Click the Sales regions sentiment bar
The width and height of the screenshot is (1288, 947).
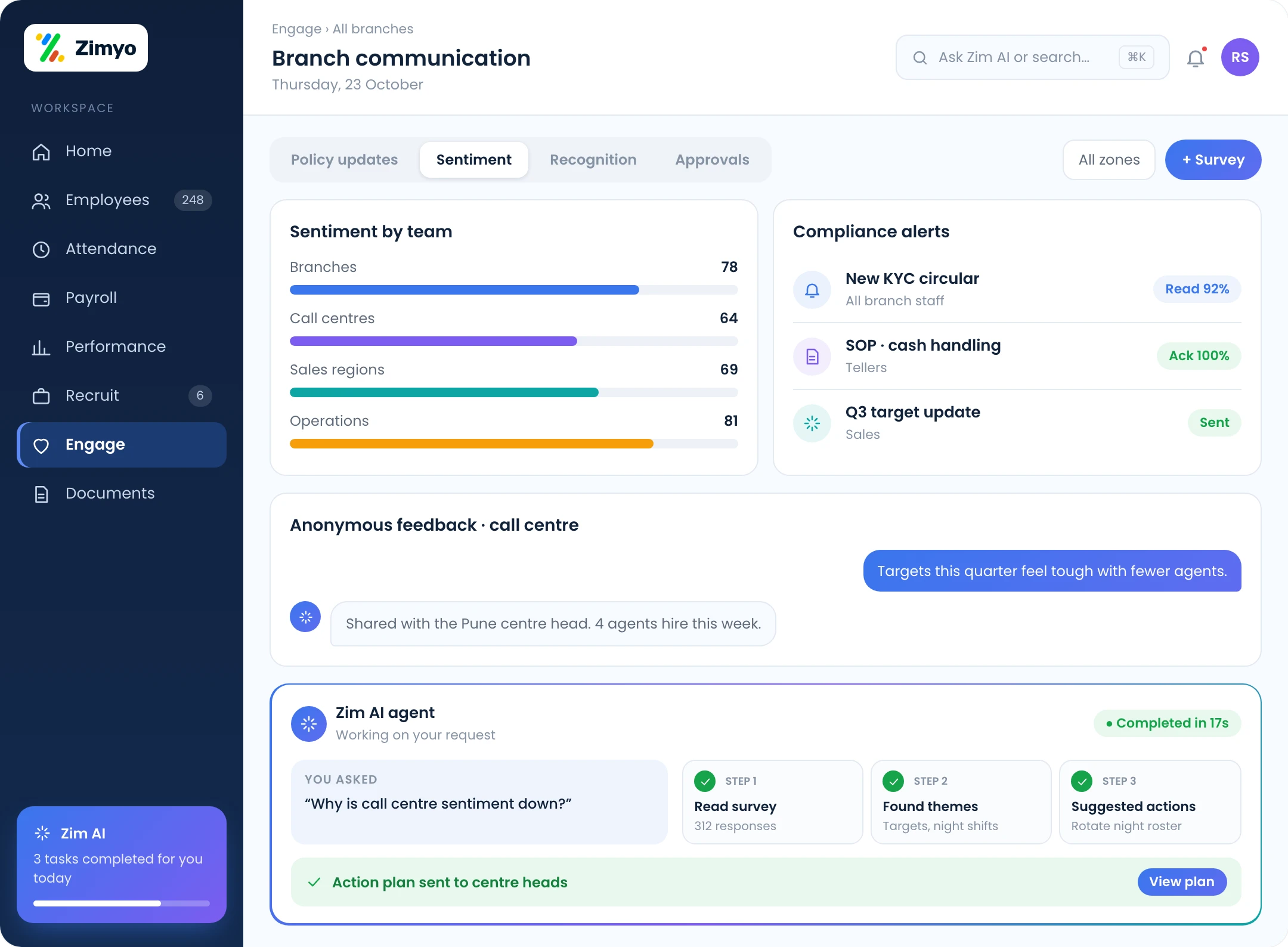[x=514, y=392]
